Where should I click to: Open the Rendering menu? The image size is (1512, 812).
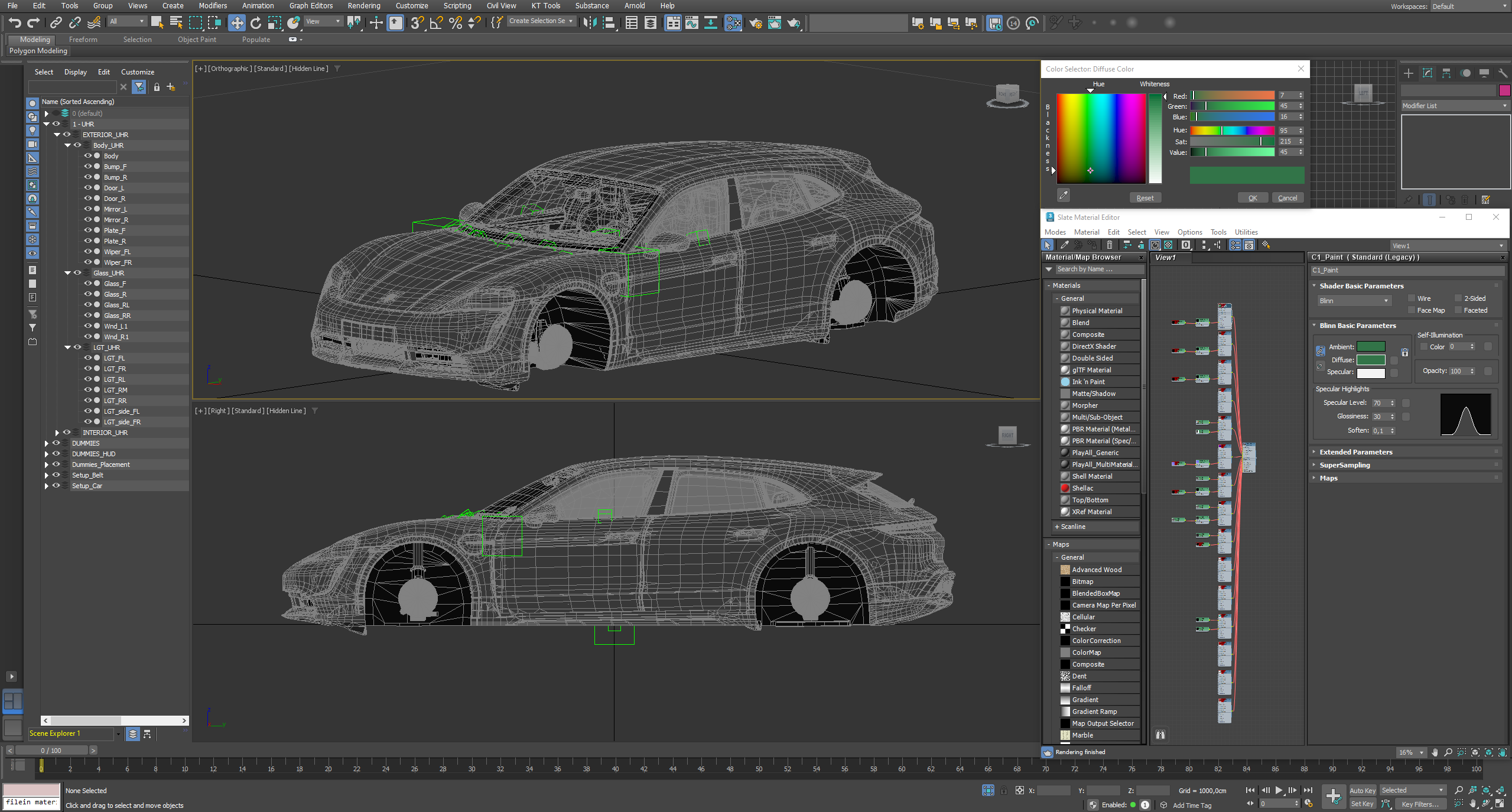(363, 6)
